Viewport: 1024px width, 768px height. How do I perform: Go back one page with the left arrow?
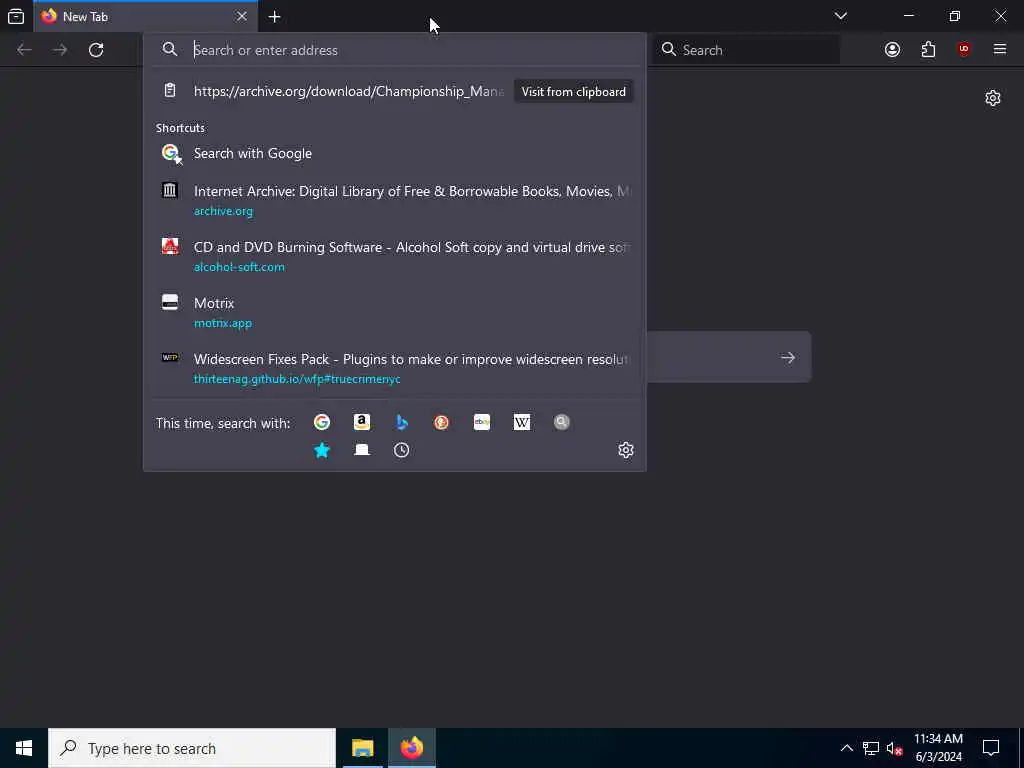click(x=24, y=50)
